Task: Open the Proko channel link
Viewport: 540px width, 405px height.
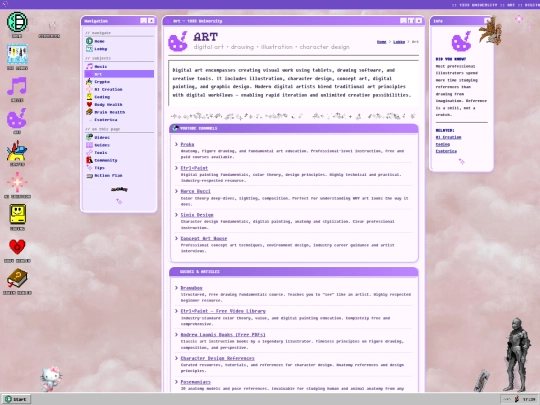Action: 187,144
